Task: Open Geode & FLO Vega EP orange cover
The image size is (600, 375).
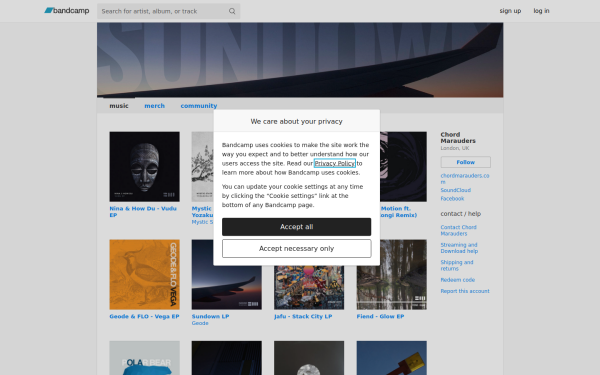Action: (144, 275)
